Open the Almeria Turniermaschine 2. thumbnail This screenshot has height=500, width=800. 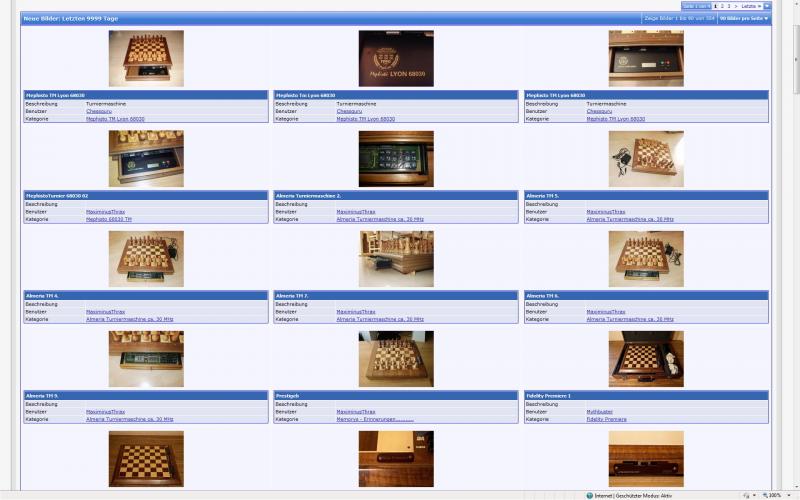[x=396, y=158]
